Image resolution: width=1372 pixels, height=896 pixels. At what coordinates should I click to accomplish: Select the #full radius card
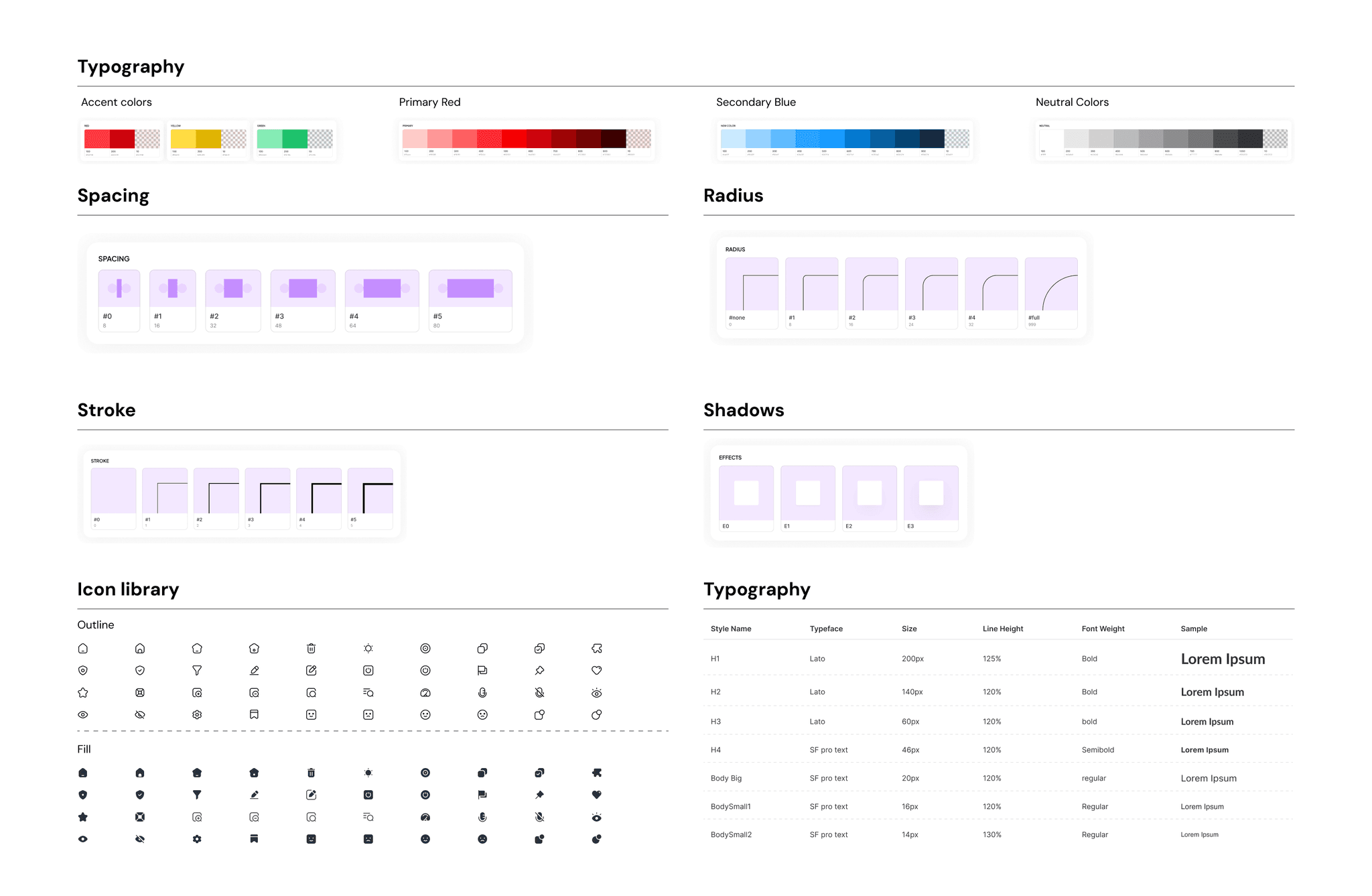1051,293
